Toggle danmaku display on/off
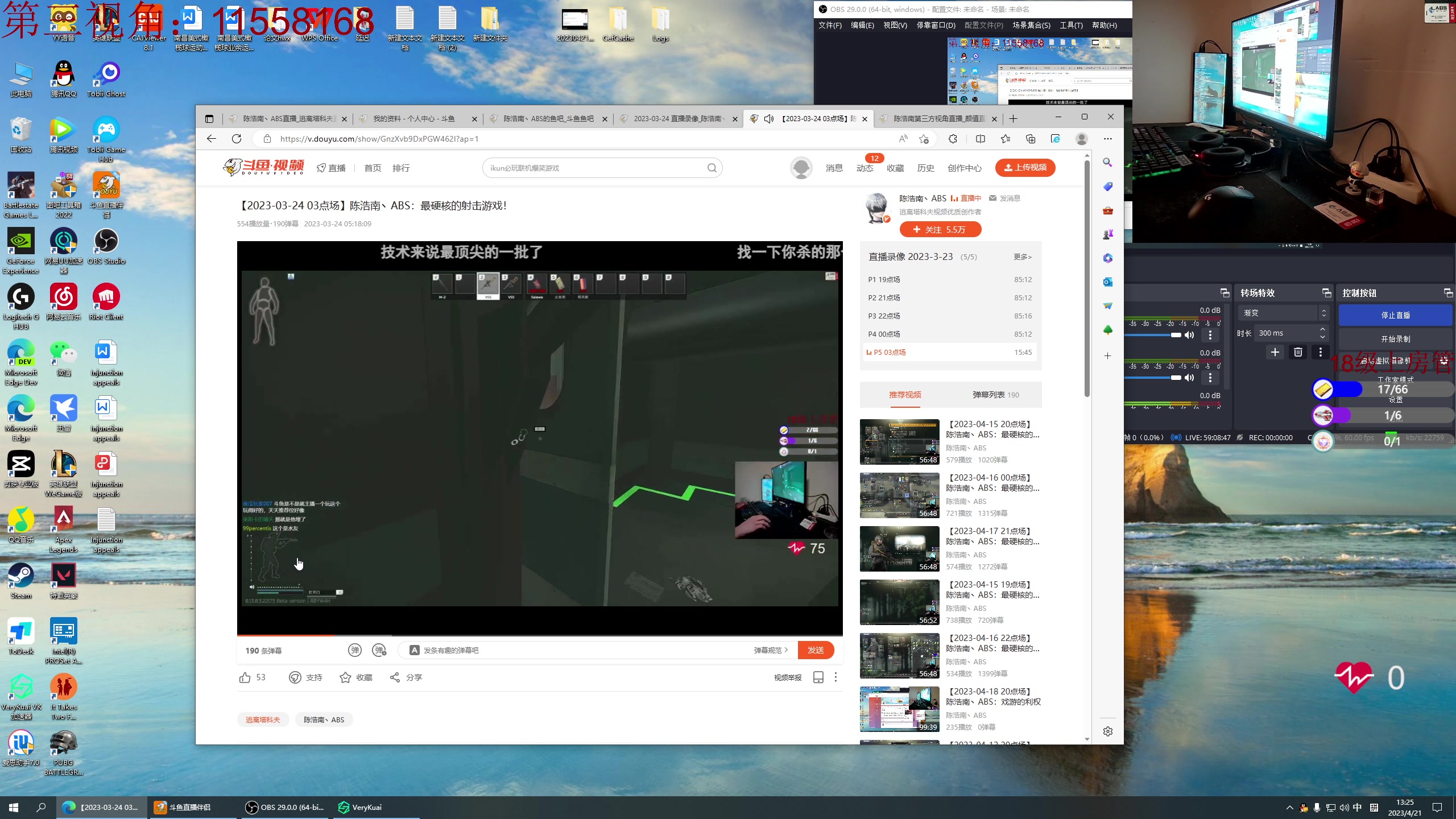1456x819 pixels. 355,650
